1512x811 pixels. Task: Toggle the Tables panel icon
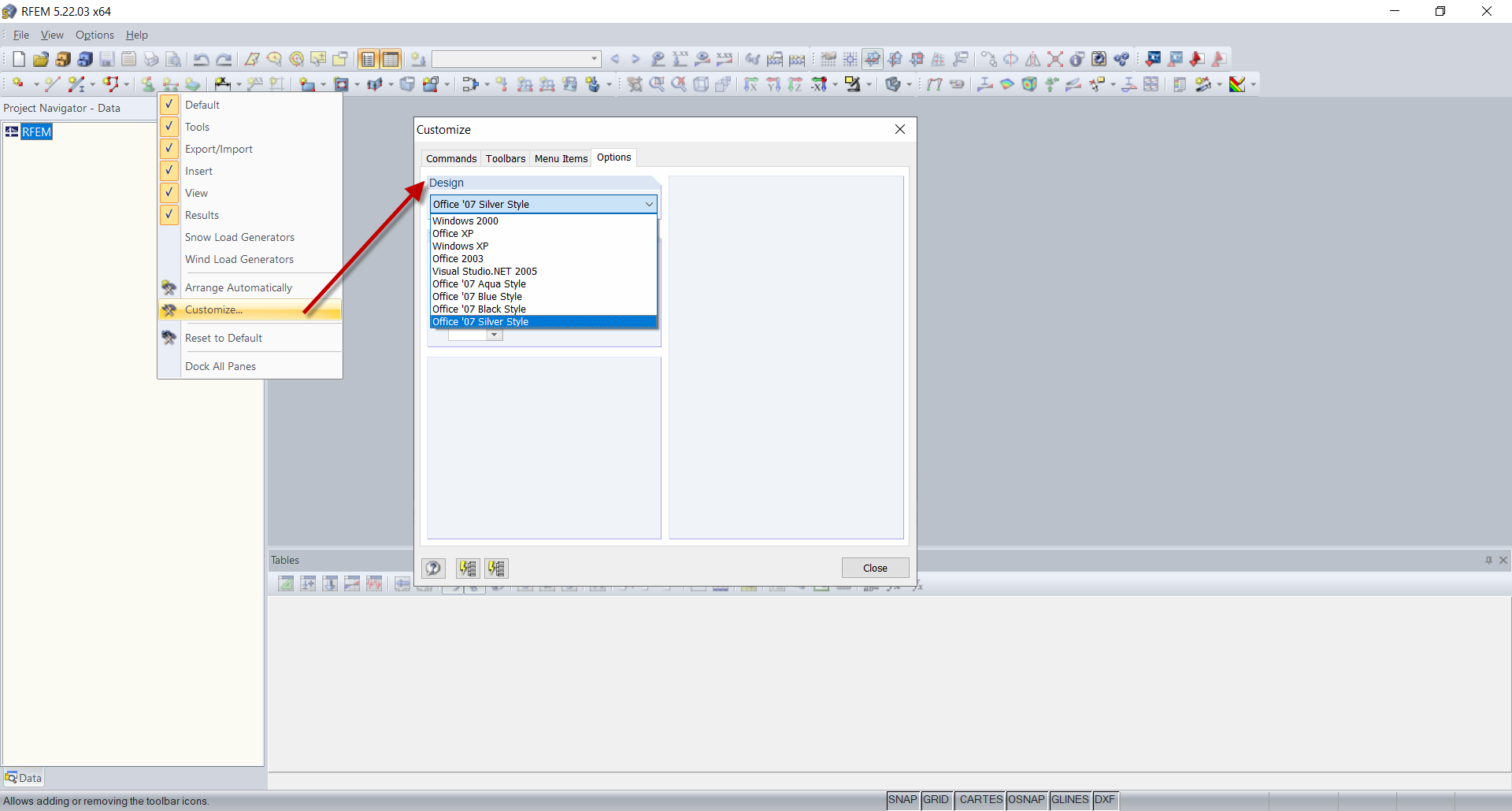(391, 59)
